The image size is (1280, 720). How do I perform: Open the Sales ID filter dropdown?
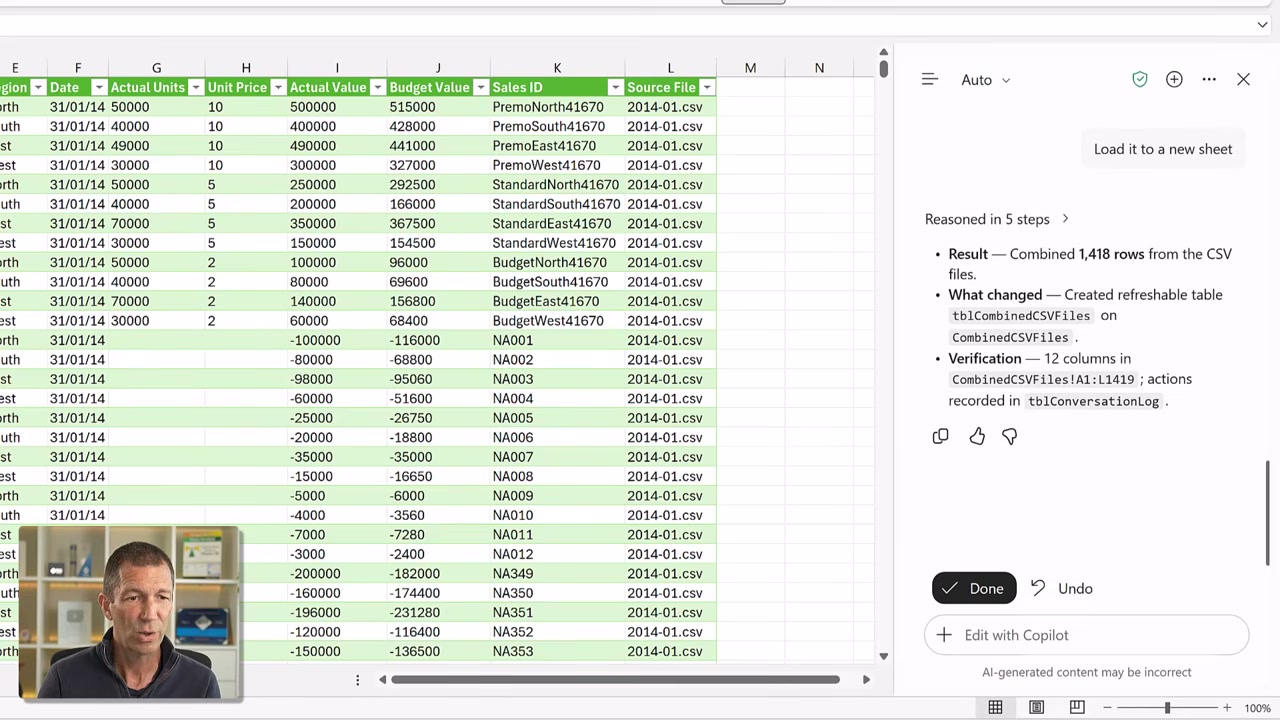click(x=616, y=88)
